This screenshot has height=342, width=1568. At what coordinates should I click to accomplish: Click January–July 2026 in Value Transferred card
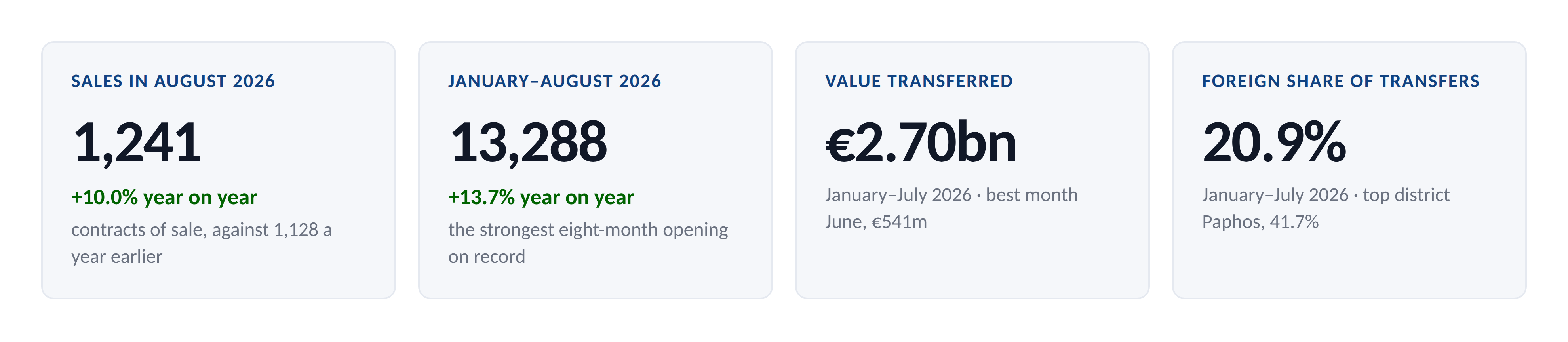(898, 195)
